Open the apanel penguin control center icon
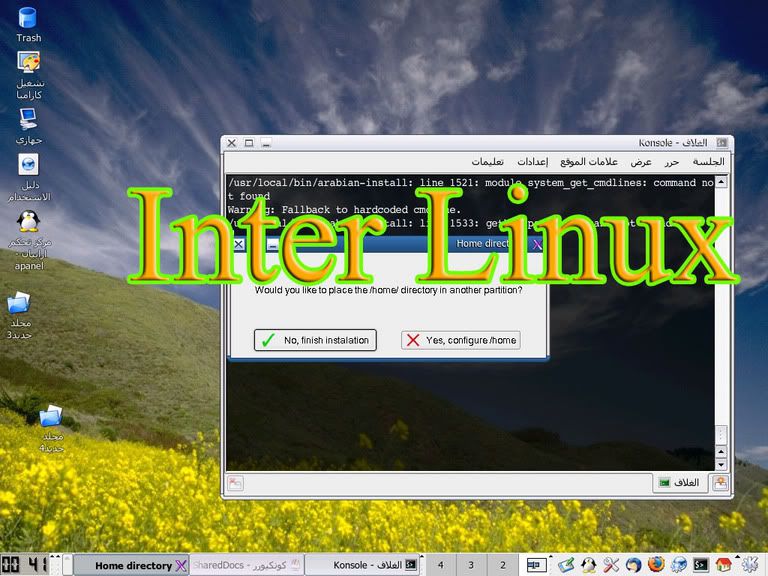Viewport: 768px width, 576px height. 28,221
